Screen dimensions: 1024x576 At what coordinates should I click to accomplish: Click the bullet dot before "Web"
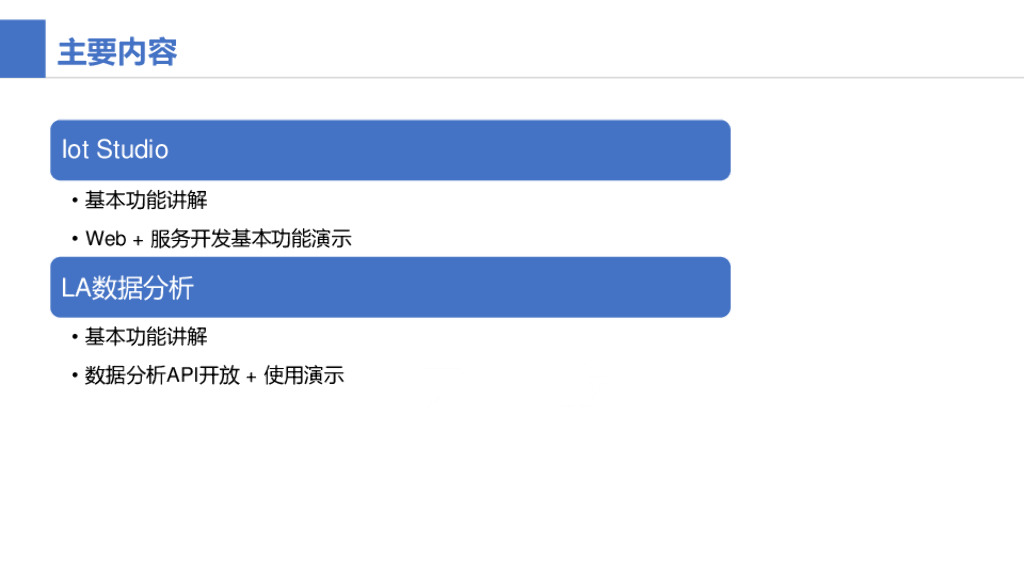coord(75,239)
